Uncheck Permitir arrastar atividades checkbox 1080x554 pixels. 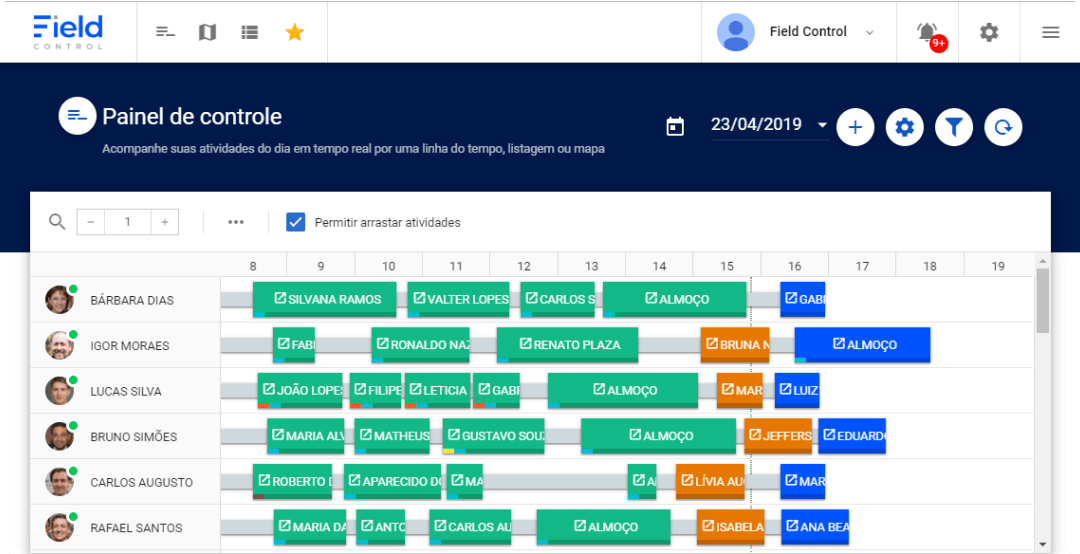295,222
